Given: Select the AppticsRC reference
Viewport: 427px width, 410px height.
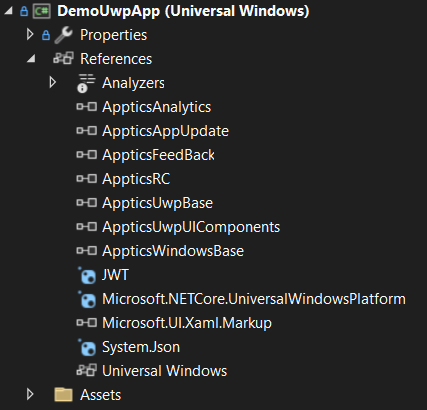Looking at the screenshot, I should [136, 179].
